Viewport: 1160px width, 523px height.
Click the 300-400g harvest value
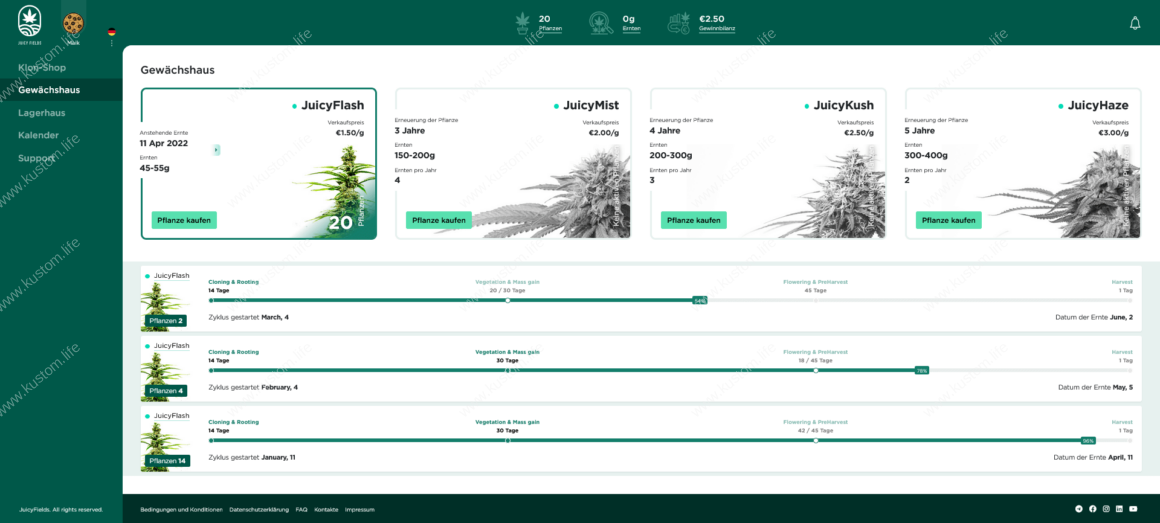pos(925,155)
